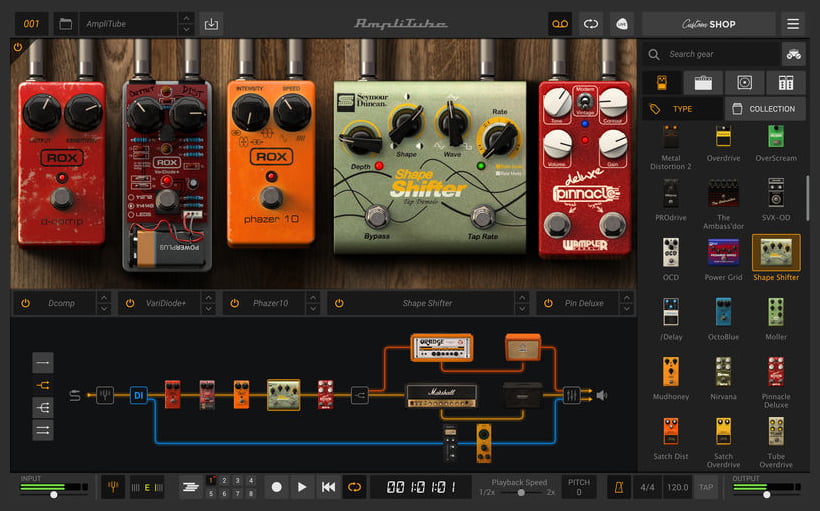820x511 pixels.
Task: Toggle the loop icon in top bar
Action: click(x=591, y=24)
